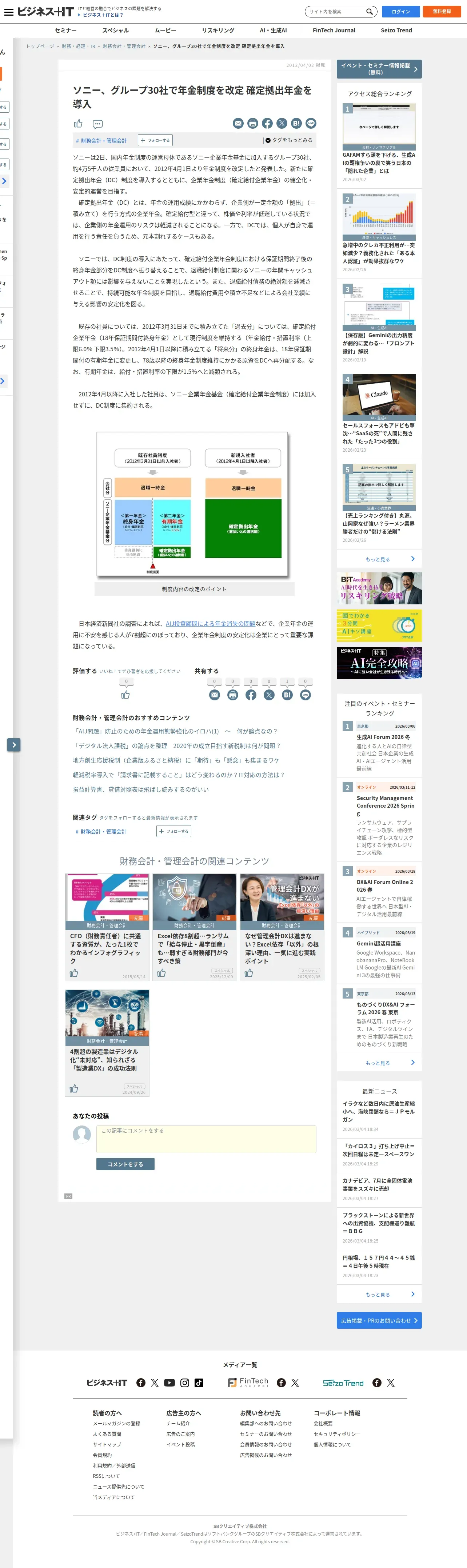Click the コメントをする button
The height and width of the screenshot is (1568, 467).
(x=125, y=1164)
